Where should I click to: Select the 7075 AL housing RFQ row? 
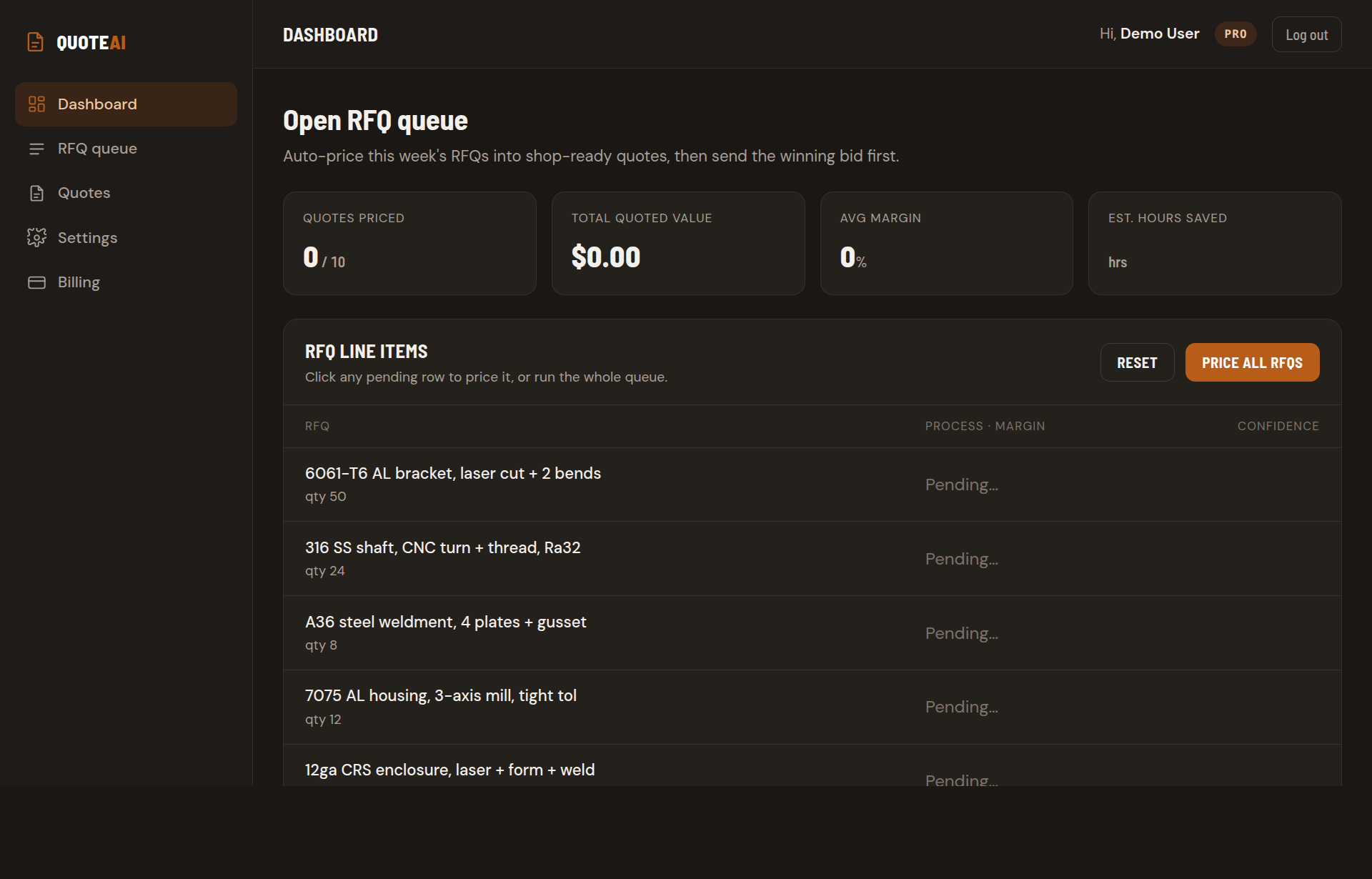812,707
